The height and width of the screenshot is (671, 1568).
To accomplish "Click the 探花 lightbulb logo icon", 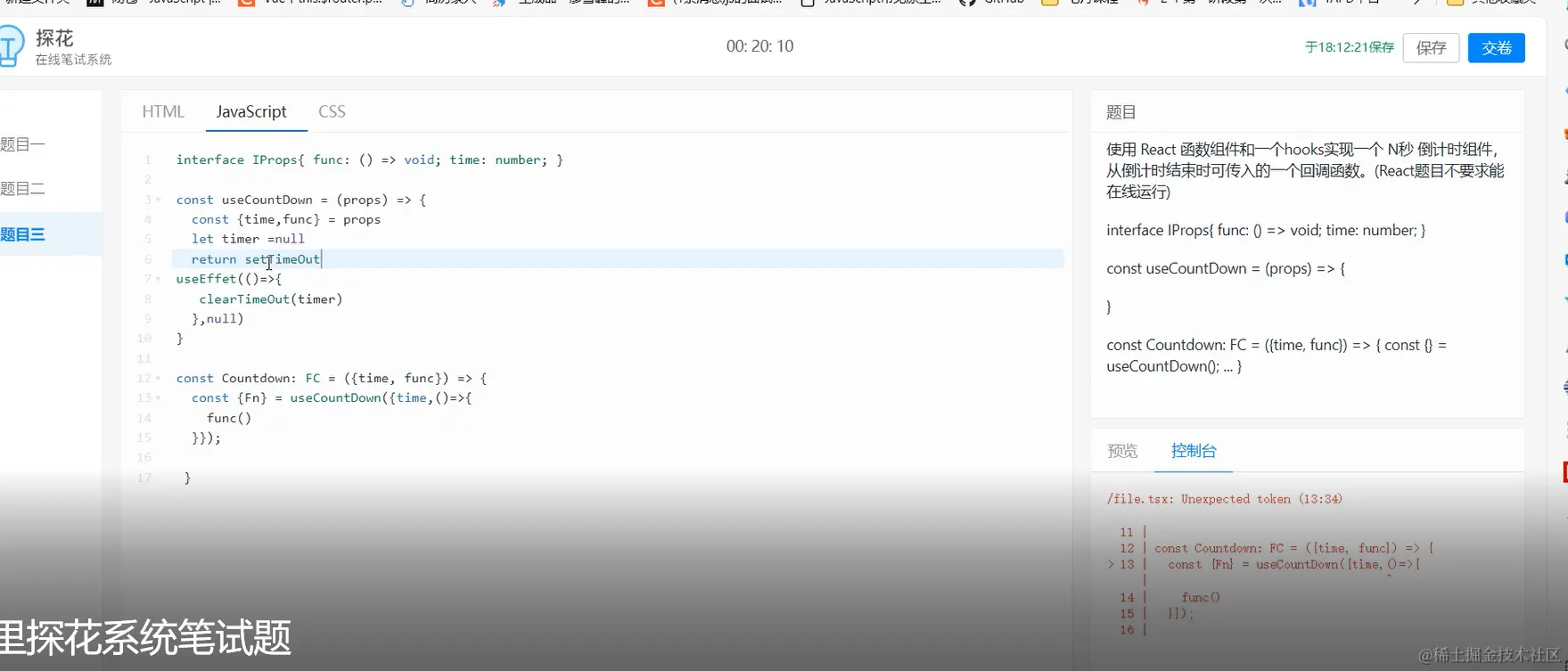I will [x=11, y=46].
